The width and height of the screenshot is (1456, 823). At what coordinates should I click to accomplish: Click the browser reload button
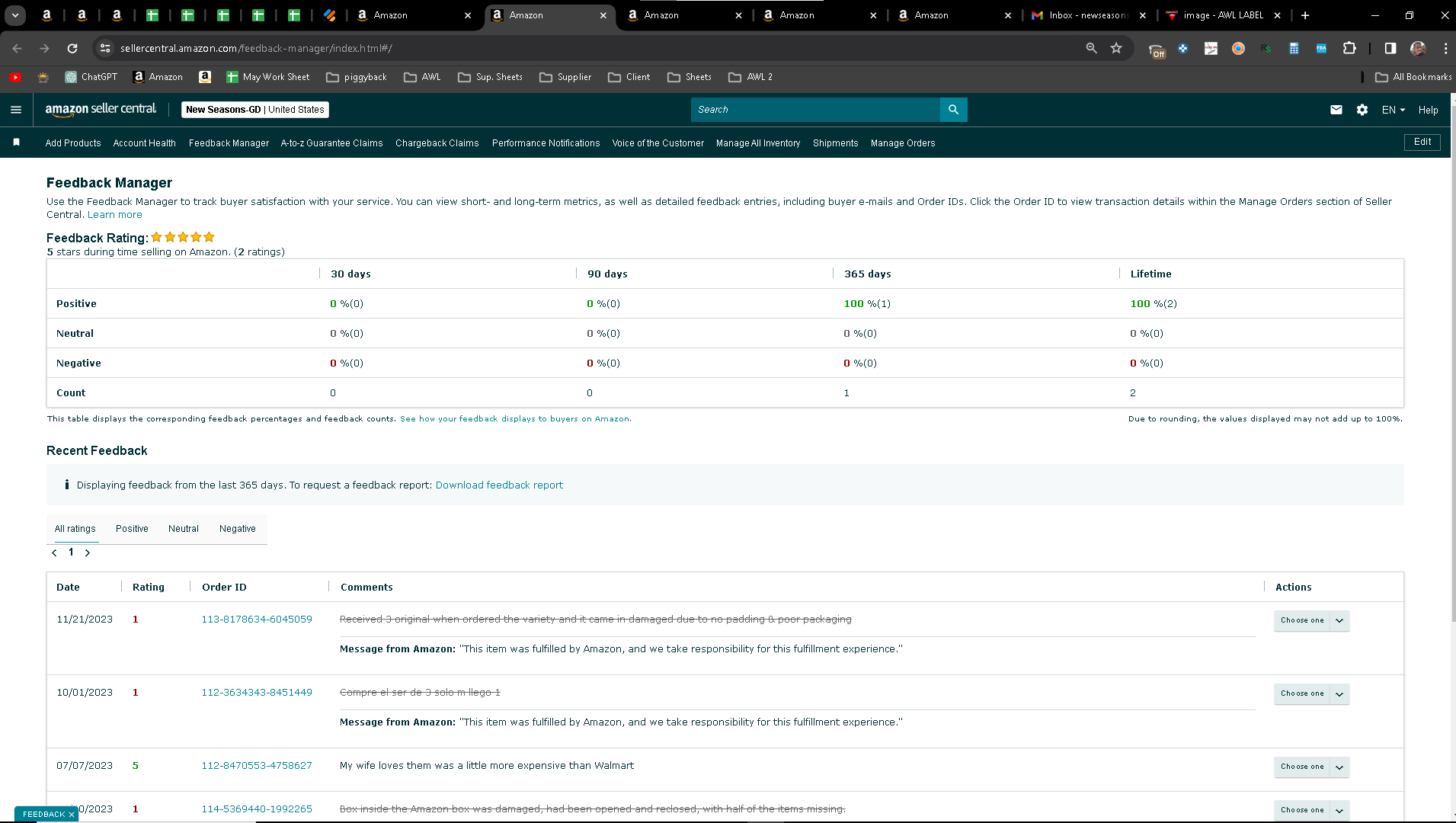pos(72,48)
